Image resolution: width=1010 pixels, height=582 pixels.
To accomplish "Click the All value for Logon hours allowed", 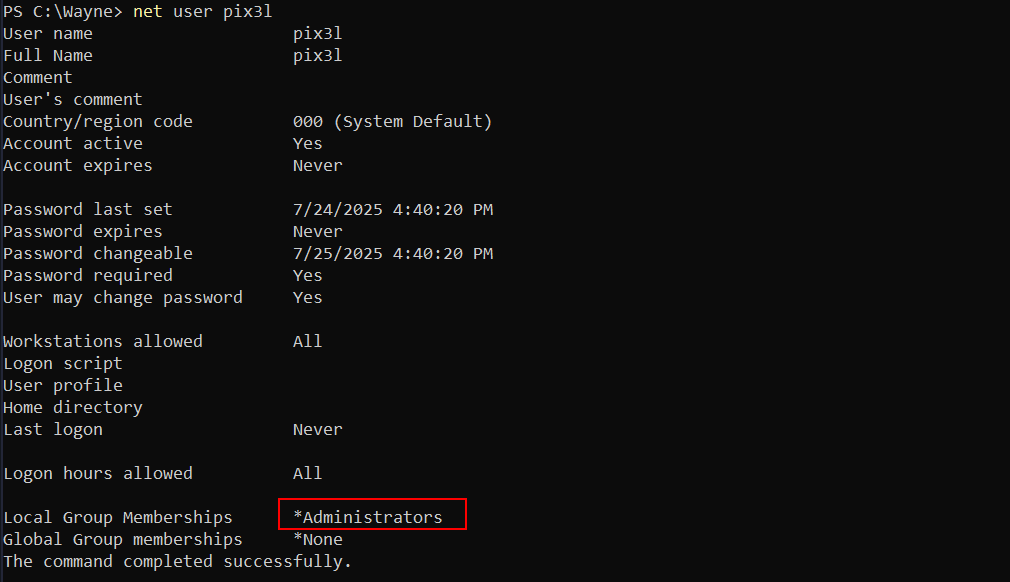I will point(307,473).
